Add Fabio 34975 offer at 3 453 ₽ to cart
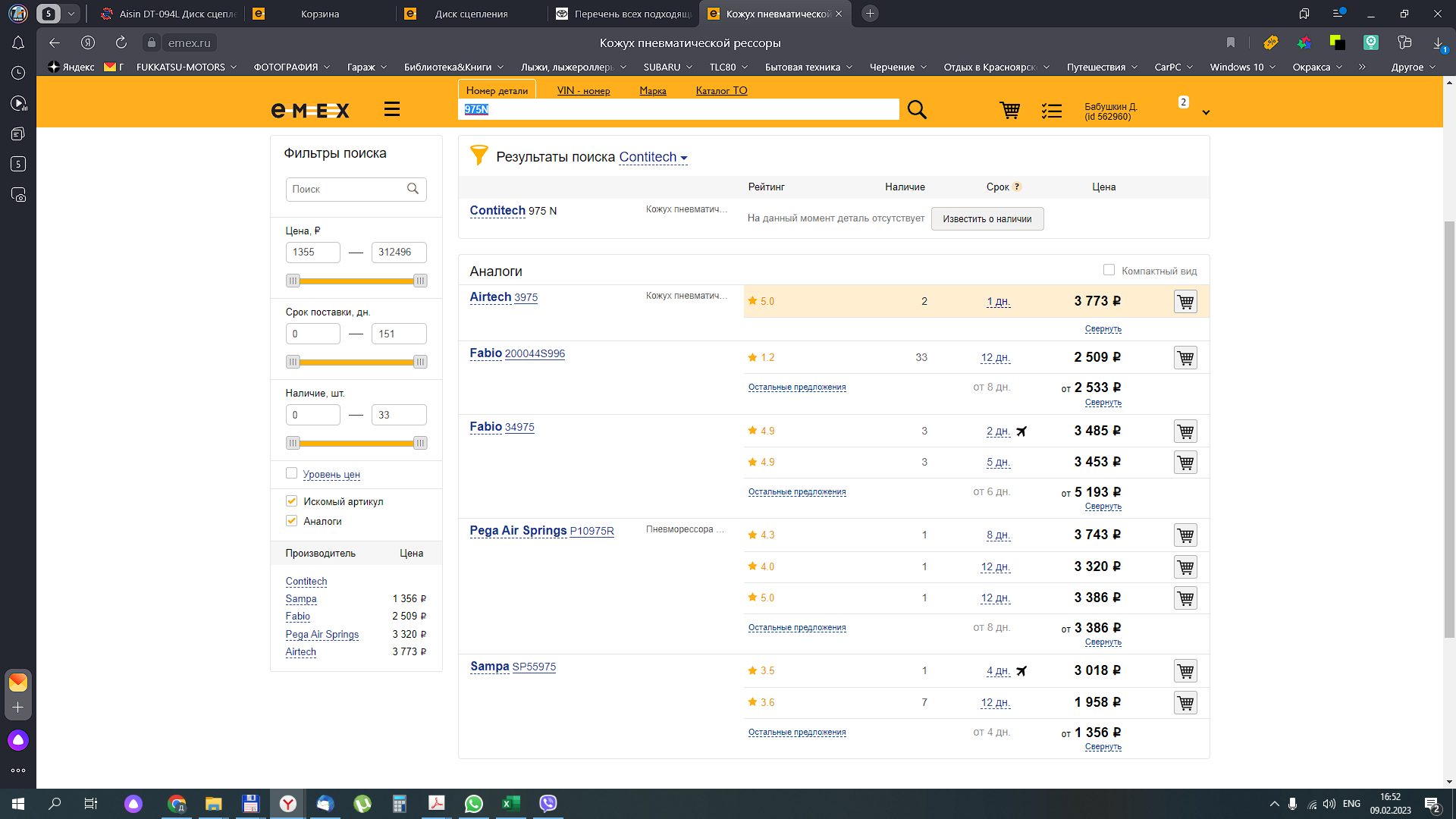Image resolution: width=1456 pixels, height=819 pixels. click(1185, 463)
